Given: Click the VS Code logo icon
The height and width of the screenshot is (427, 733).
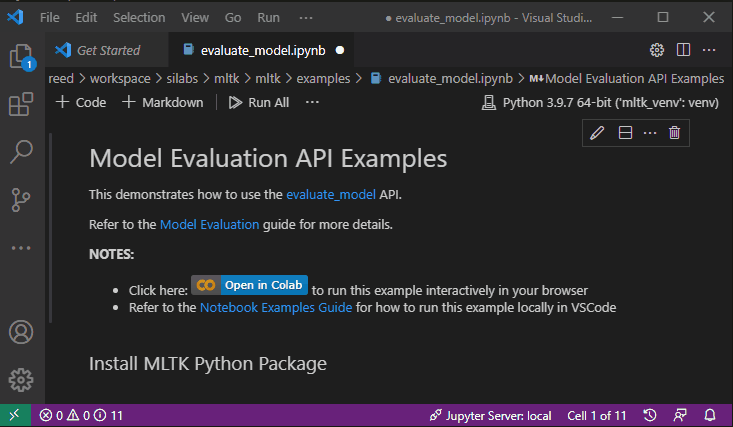Looking at the screenshot, I should pos(15,17).
